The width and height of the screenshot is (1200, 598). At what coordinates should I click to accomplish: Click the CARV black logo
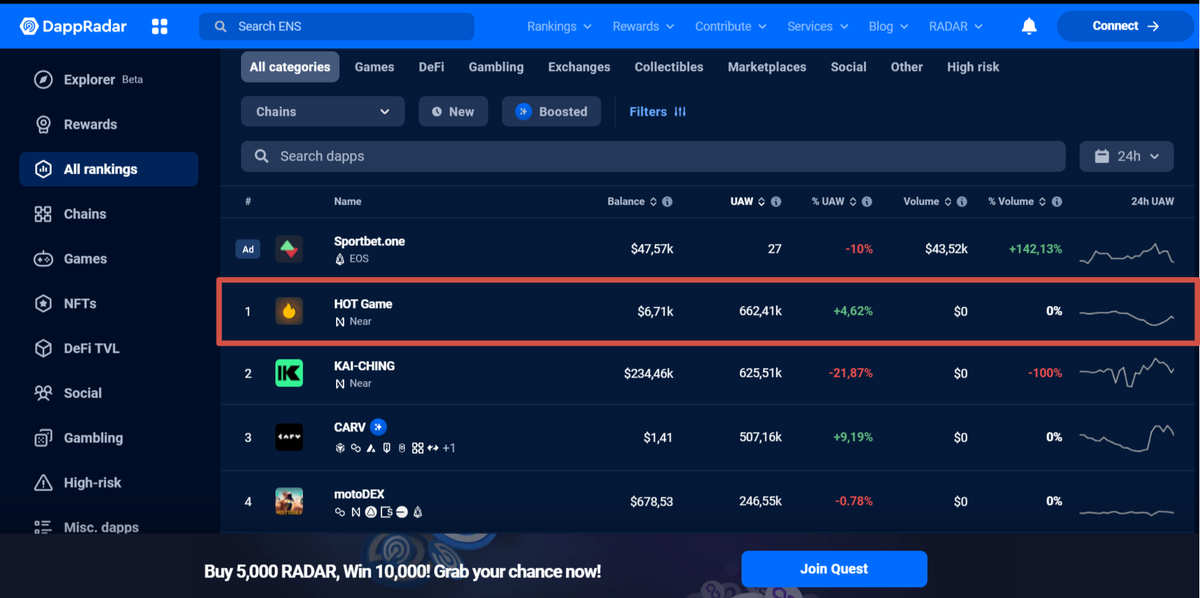click(x=289, y=436)
